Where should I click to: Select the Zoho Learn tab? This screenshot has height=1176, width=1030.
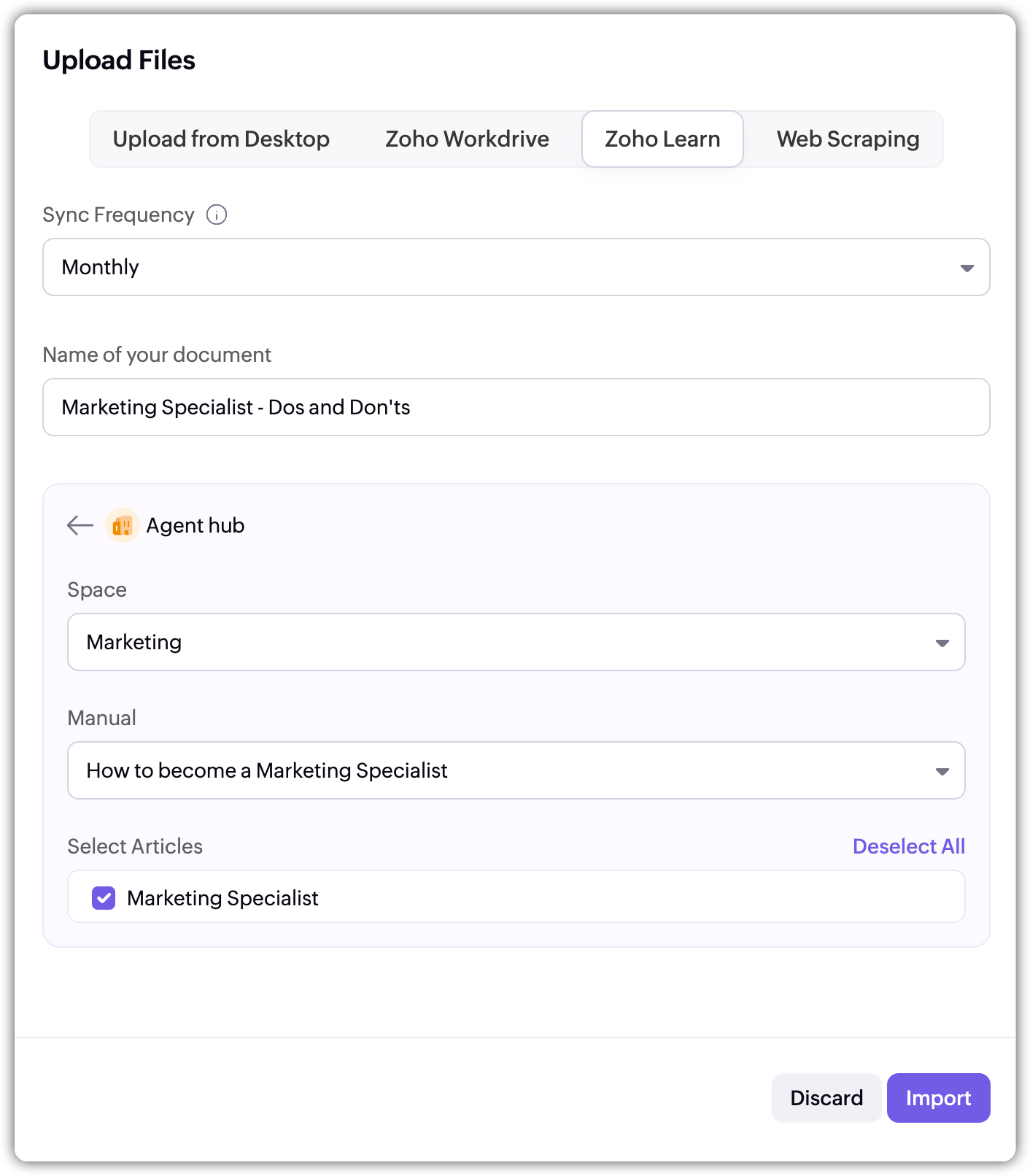tap(662, 139)
